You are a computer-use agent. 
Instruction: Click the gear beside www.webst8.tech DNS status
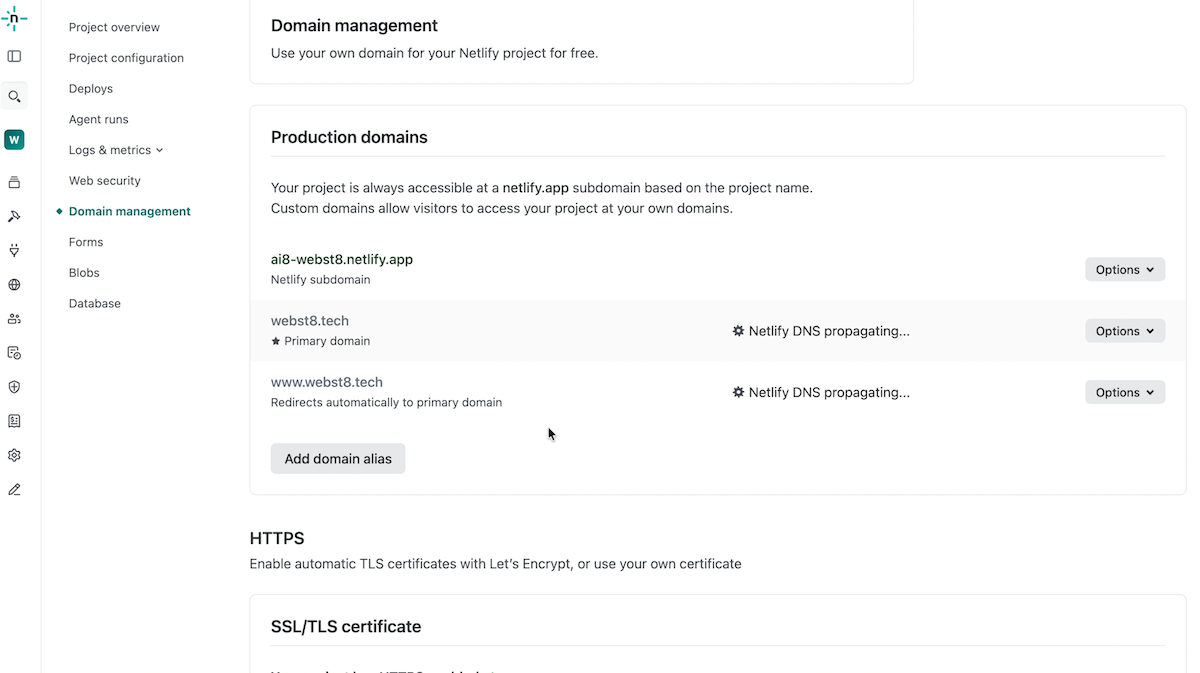pos(738,392)
